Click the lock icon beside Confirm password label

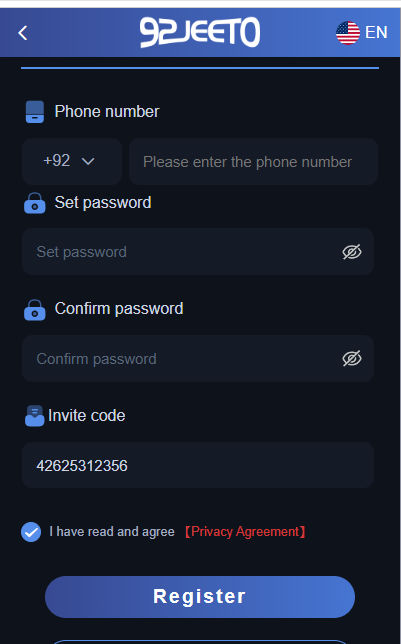[x=35, y=310]
